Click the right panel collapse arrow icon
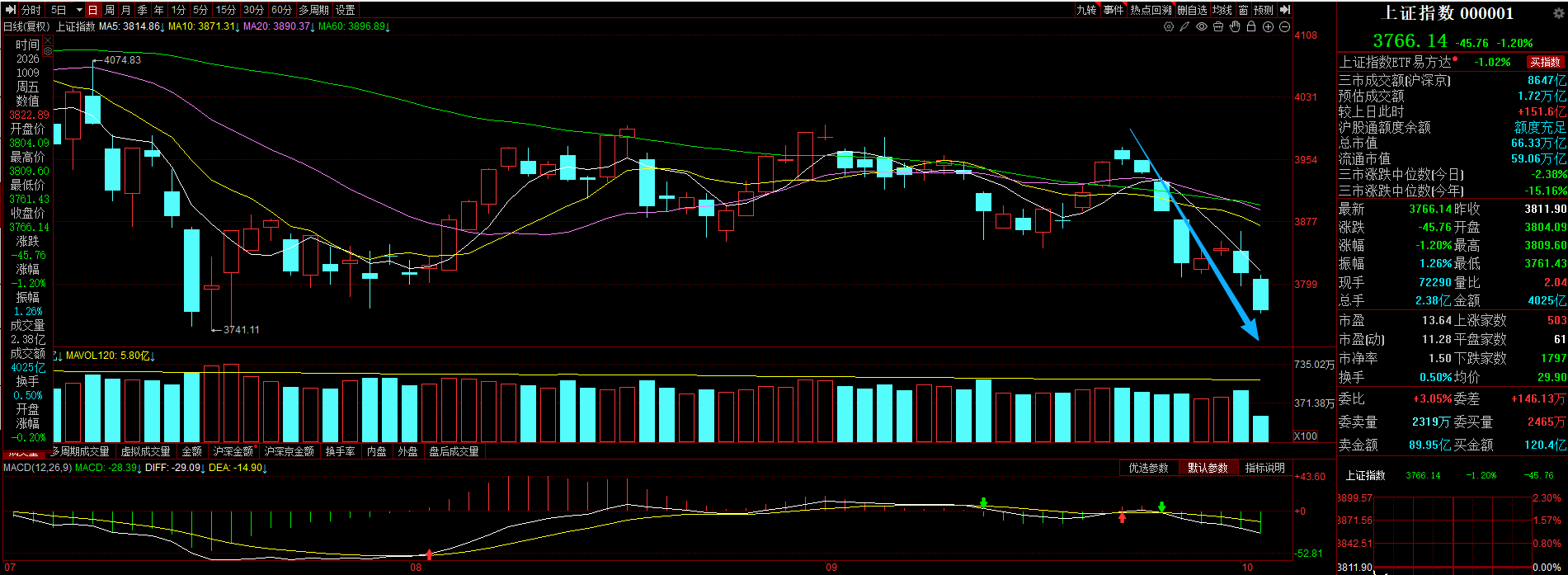Screen dimensions: 1568x575 [x=1284, y=10]
